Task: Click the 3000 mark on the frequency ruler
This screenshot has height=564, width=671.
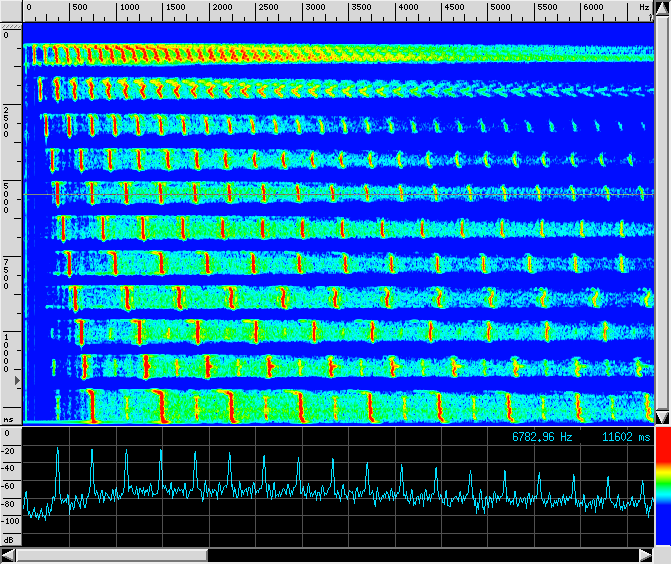Action: (x=314, y=7)
